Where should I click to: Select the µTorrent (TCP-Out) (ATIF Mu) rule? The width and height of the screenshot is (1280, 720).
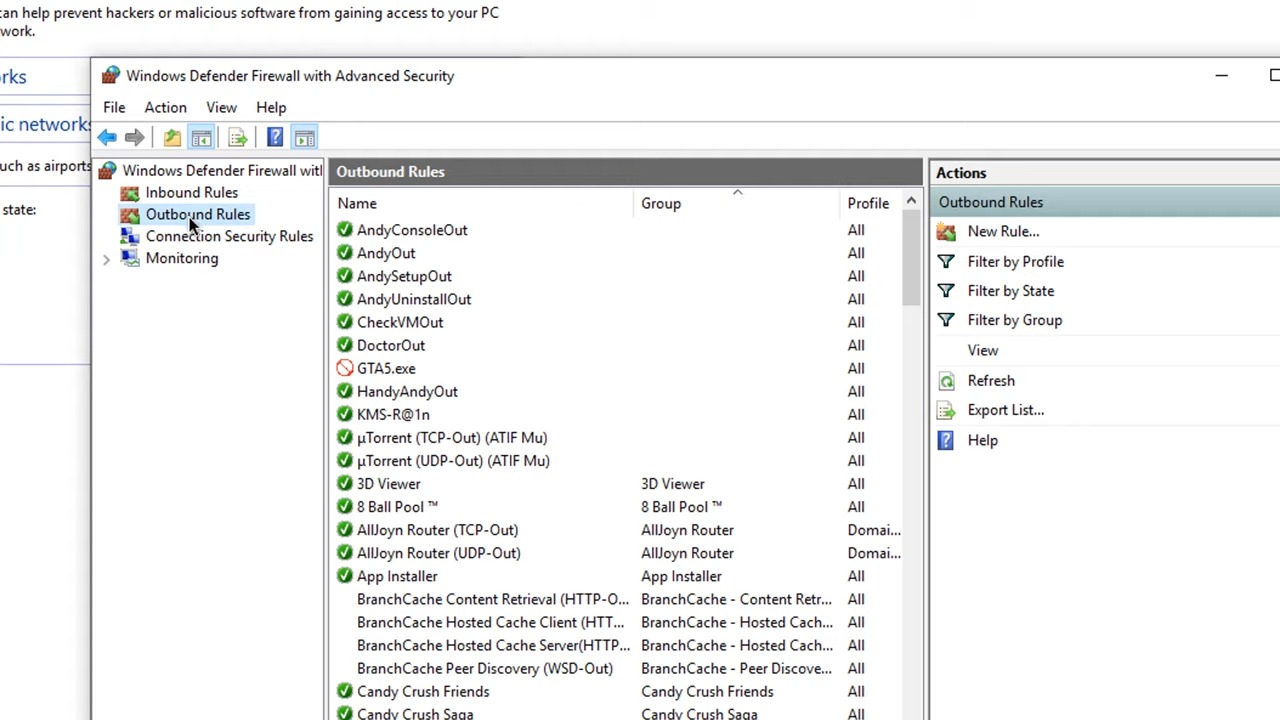452,438
